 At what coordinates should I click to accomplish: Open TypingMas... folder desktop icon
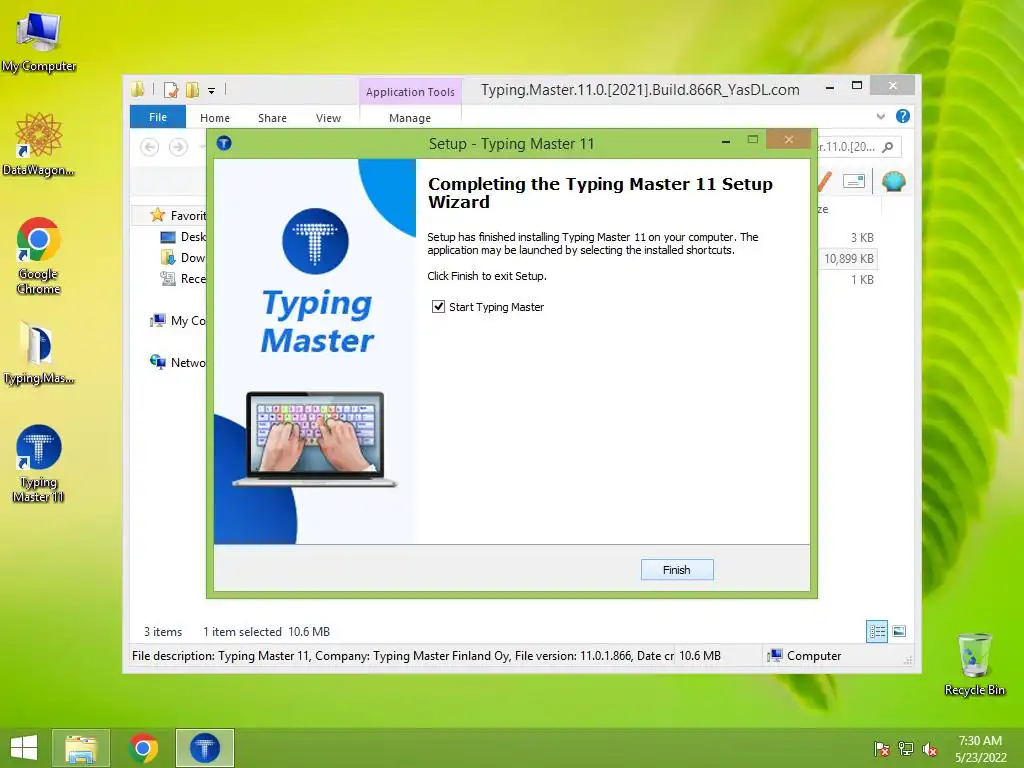(x=39, y=353)
